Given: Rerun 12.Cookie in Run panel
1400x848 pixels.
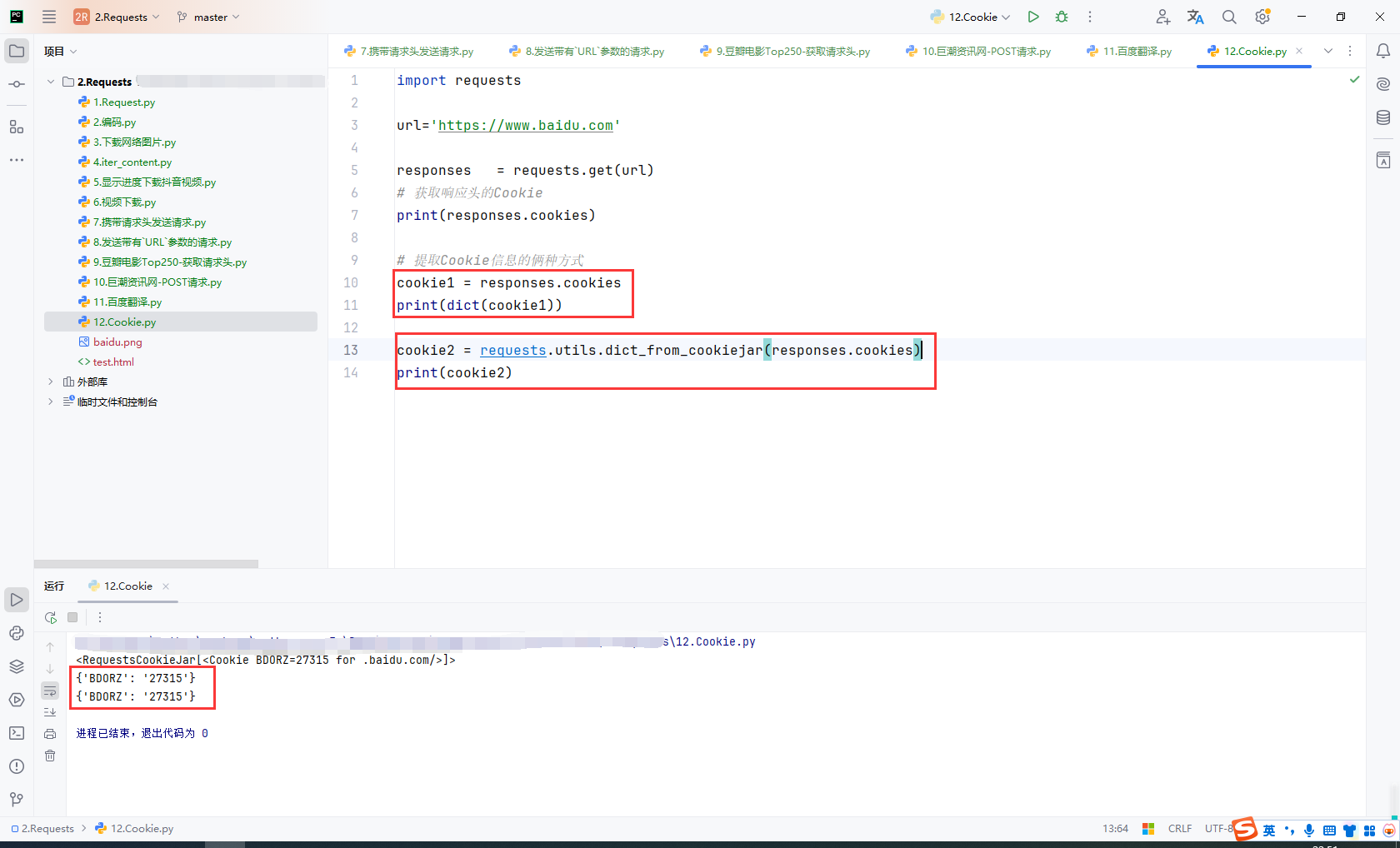Looking at the screenshot, I should [51, 617].
